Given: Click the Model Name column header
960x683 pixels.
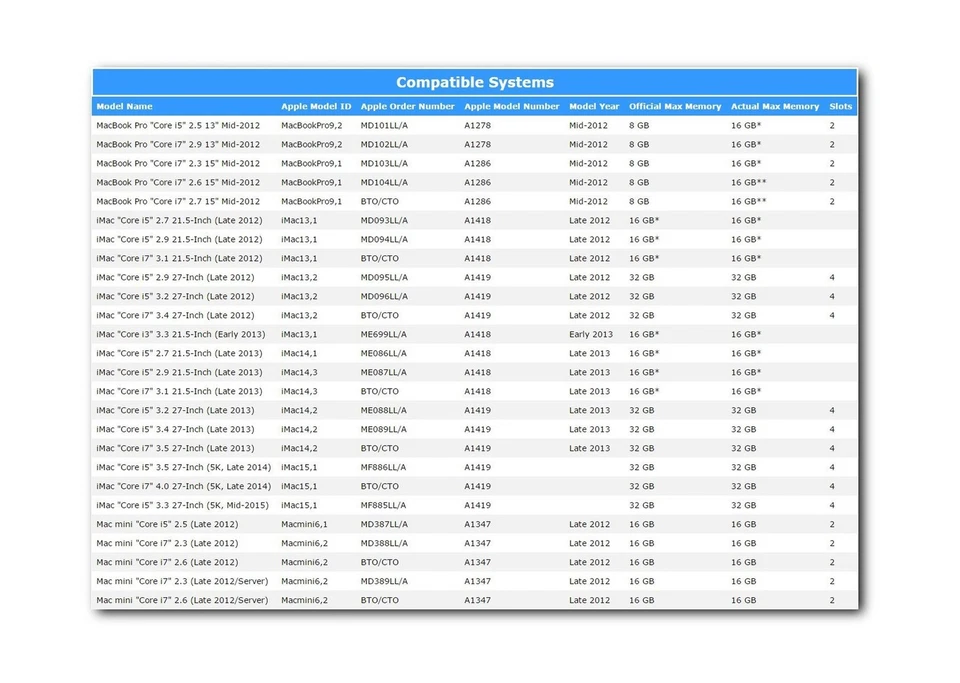Looking at the screenshot, I should pyautogui.click(x=124, y=106).
